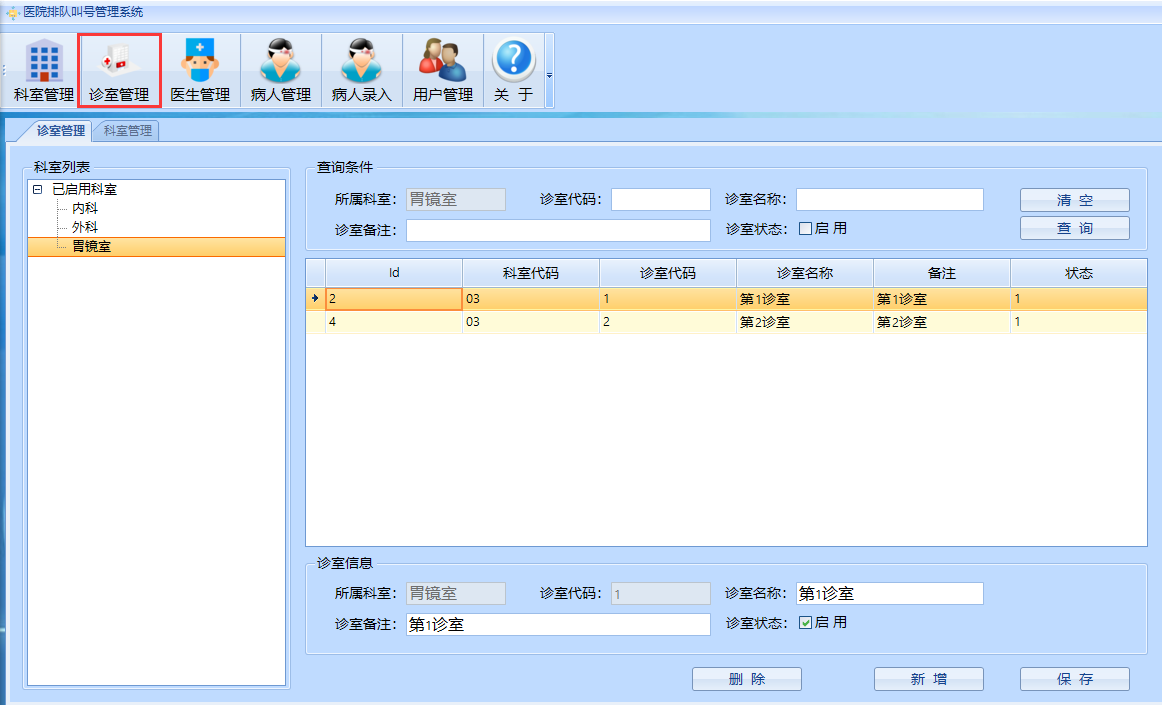Click the 查询 search button
Screen dimensions: 1162x705
pyautogui.click(x=1075, y=228)
